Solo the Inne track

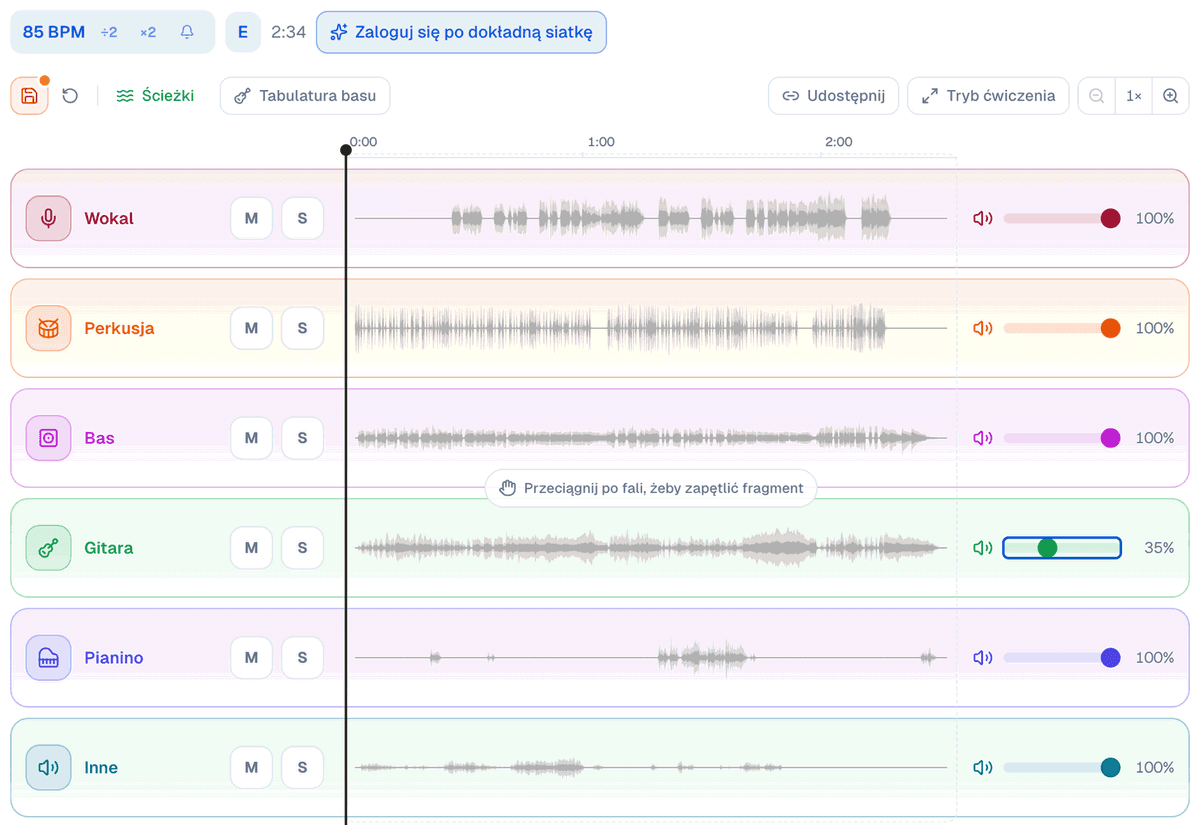(x=302, y=768)
